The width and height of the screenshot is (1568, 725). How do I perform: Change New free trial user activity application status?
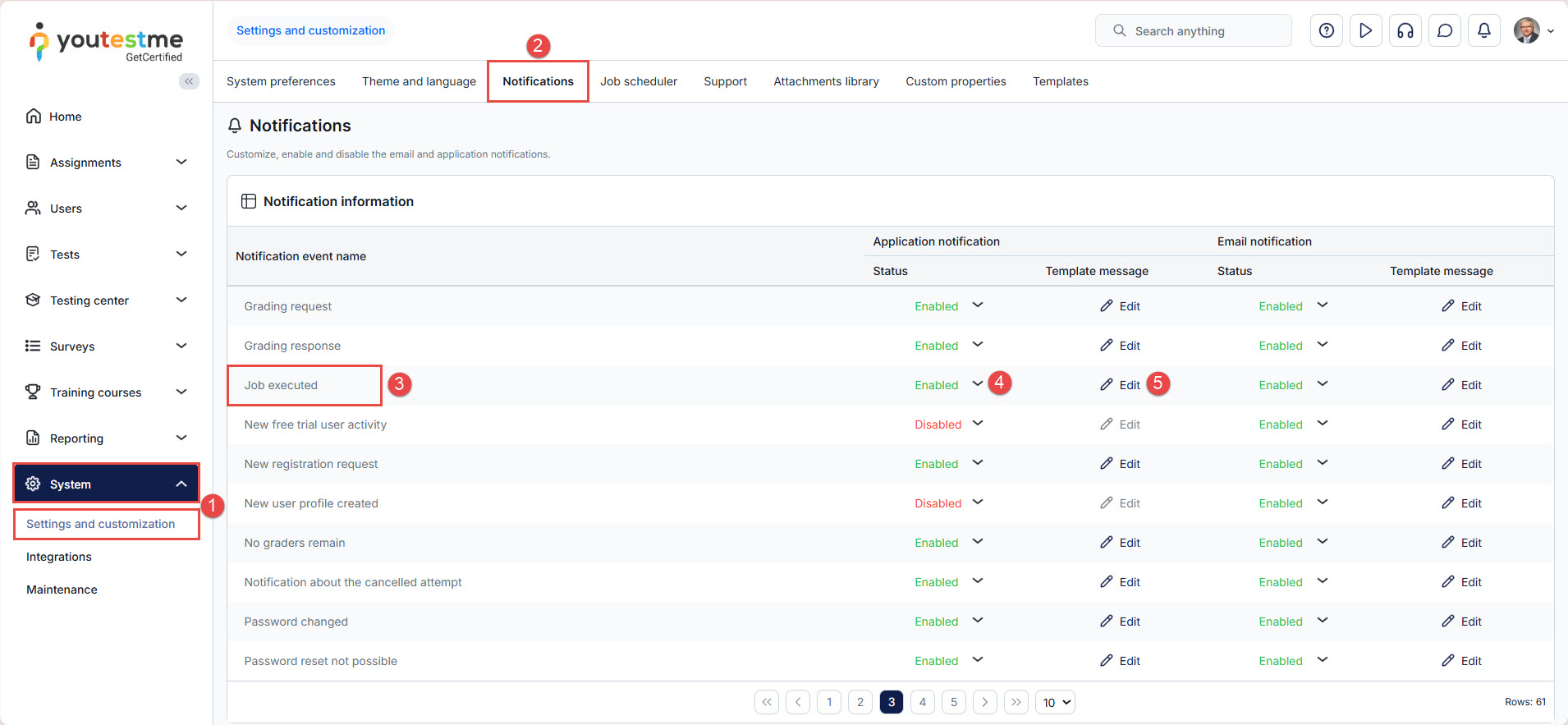click(977, 424)
